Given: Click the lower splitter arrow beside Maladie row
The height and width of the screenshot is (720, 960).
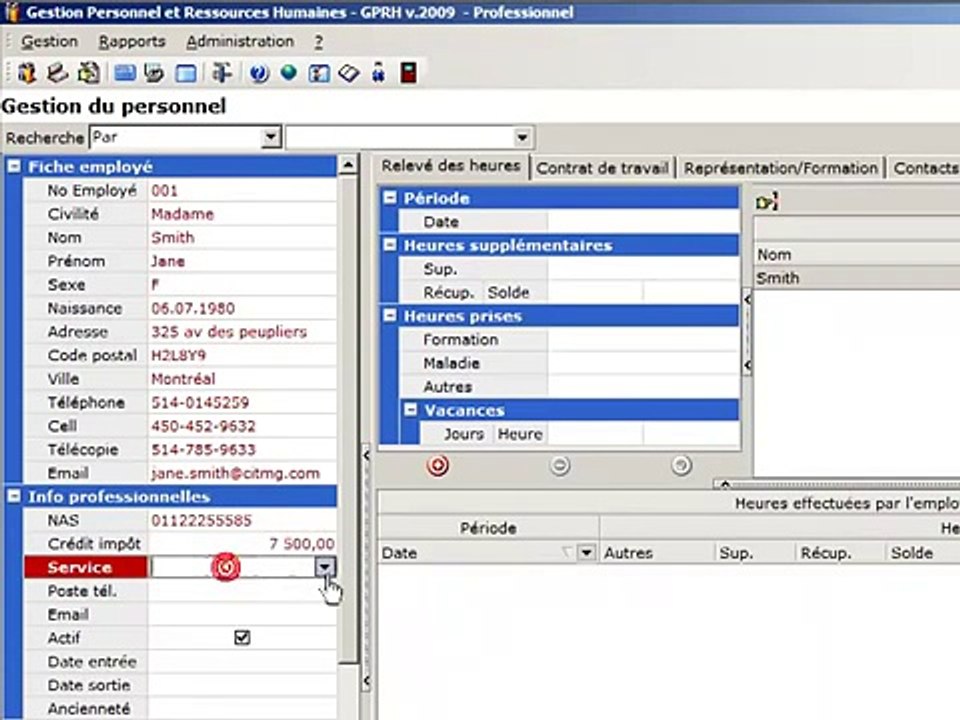Looking at the screenshot, I should tap(747, 366).
